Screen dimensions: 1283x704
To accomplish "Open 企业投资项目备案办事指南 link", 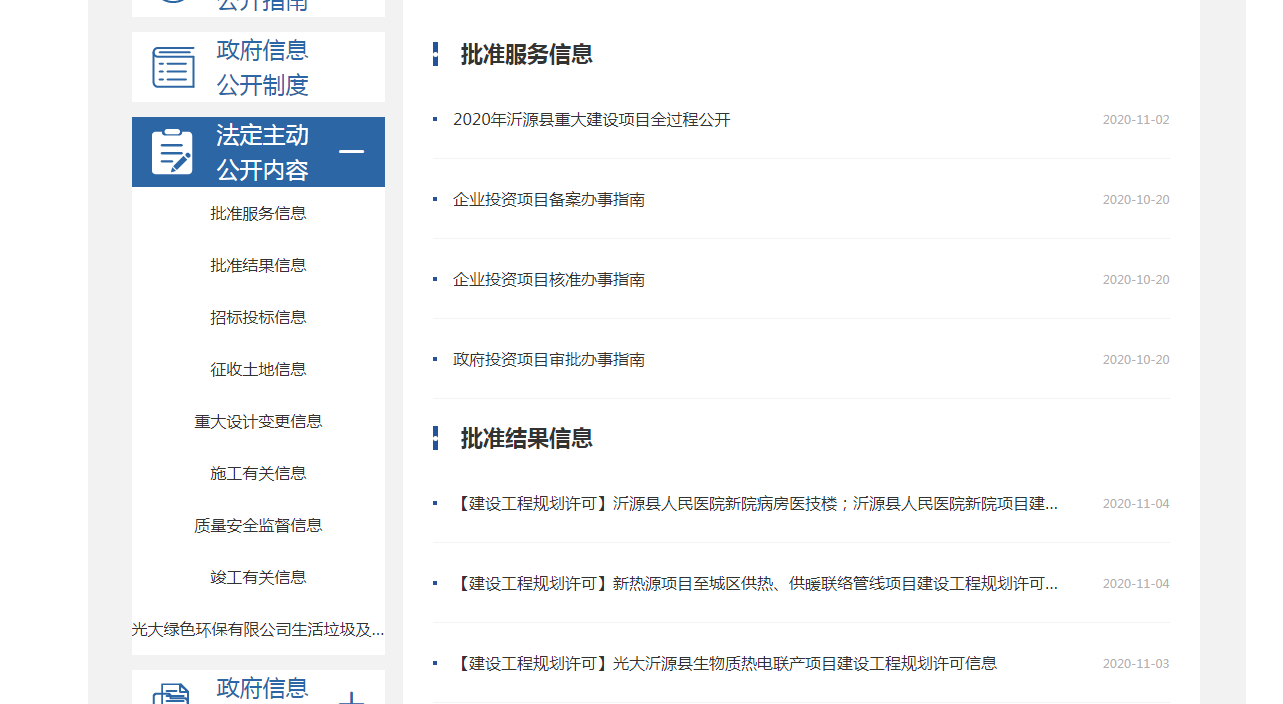I will (548, 200).
